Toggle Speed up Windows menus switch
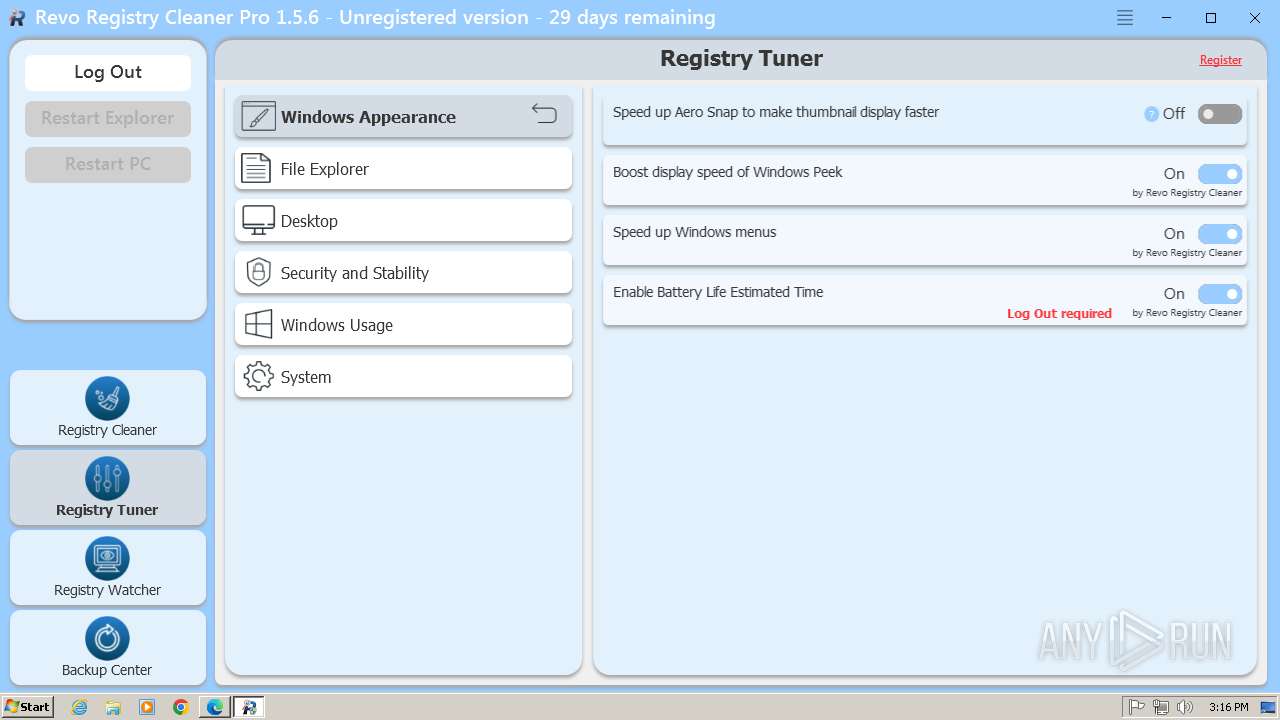 click(1220, 234)
